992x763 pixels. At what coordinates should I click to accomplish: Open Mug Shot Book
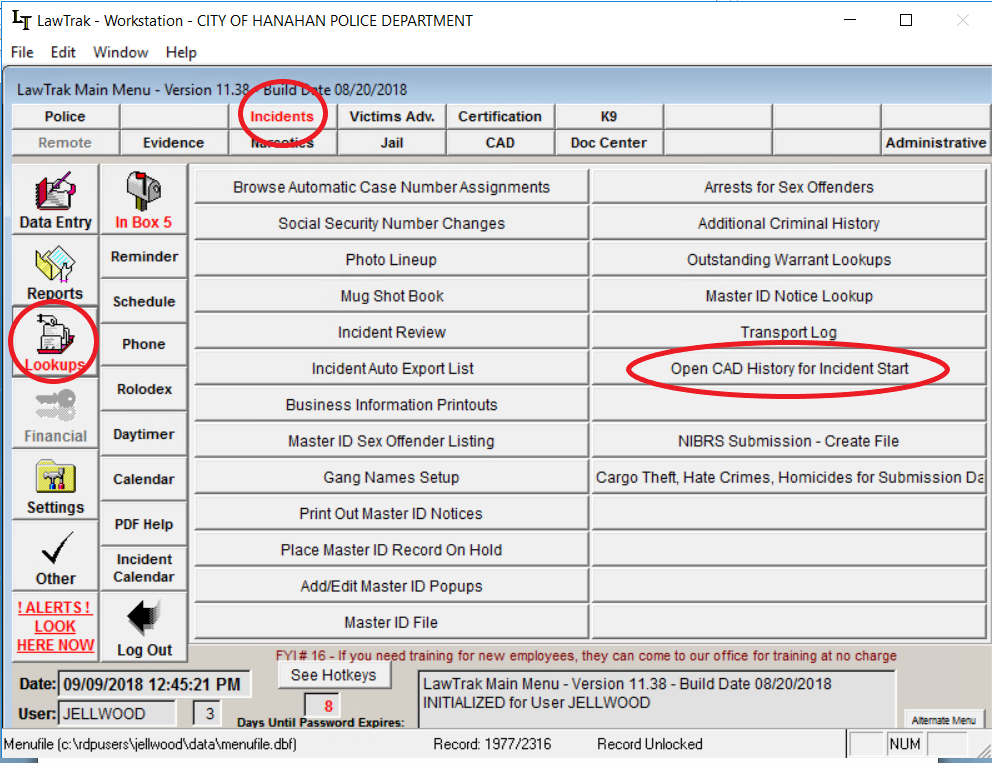tap(391, 296)
